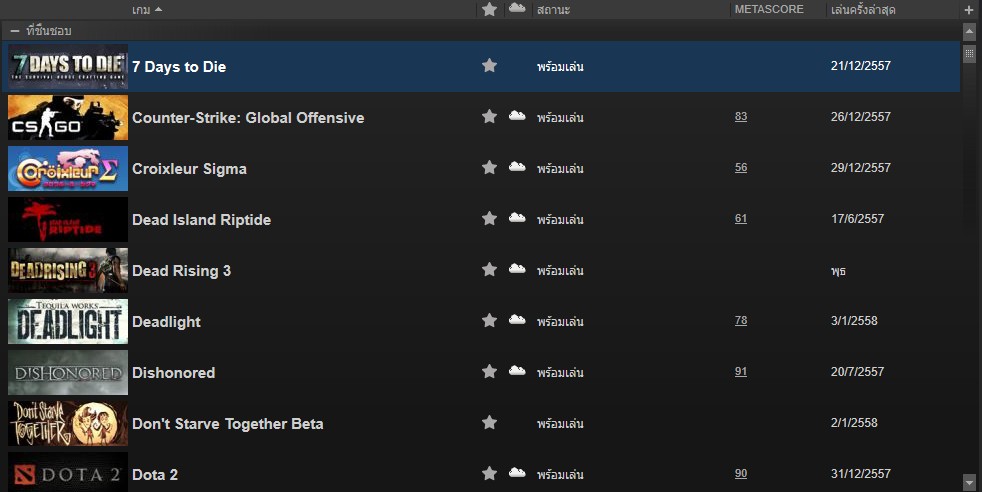
Task: Select Dead Rising 3 title text
Action: pyautogui.click(x=182, y=271)
